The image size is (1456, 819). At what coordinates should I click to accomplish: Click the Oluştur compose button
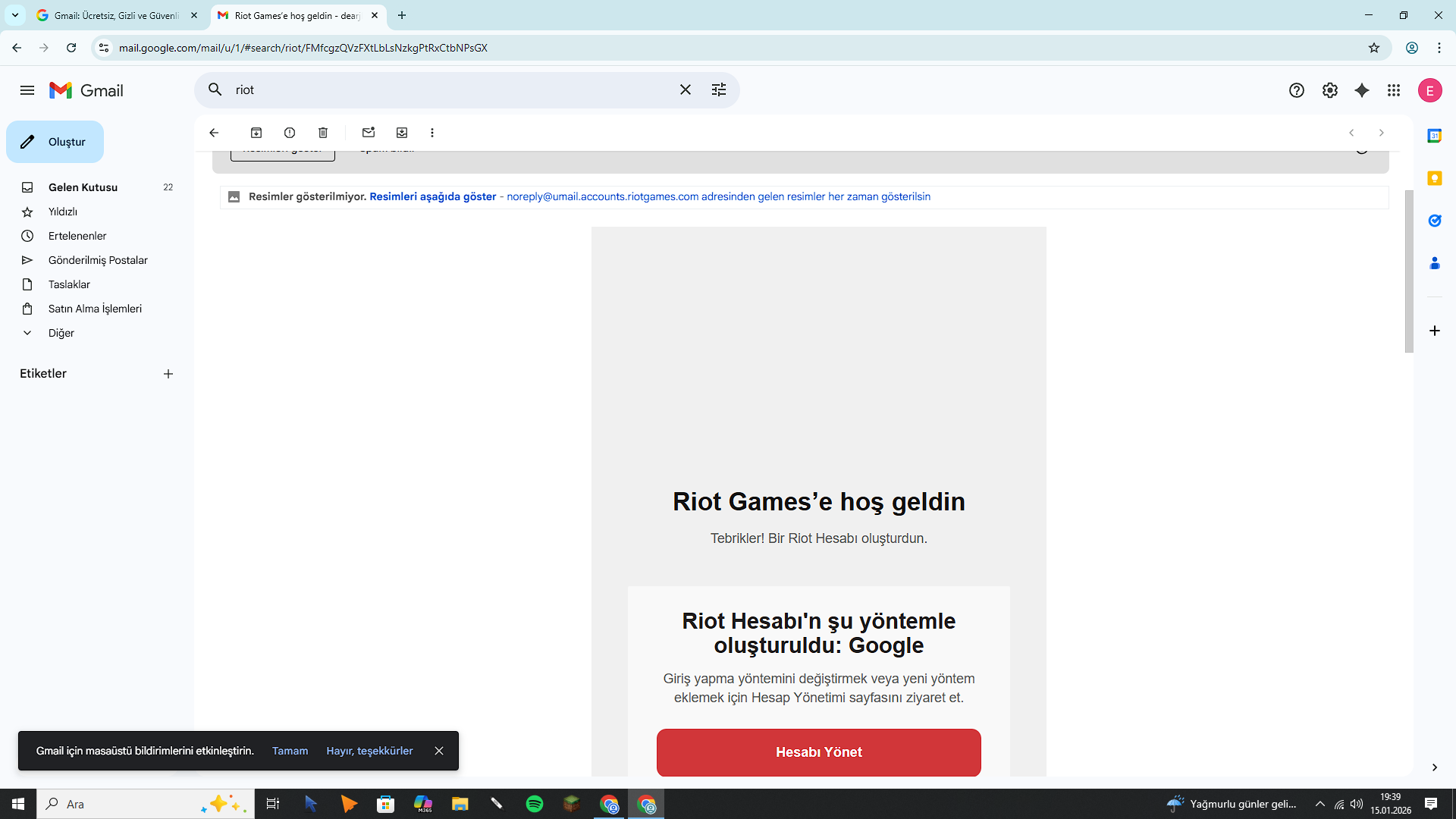pyautogui.click(x=55, y=142)
